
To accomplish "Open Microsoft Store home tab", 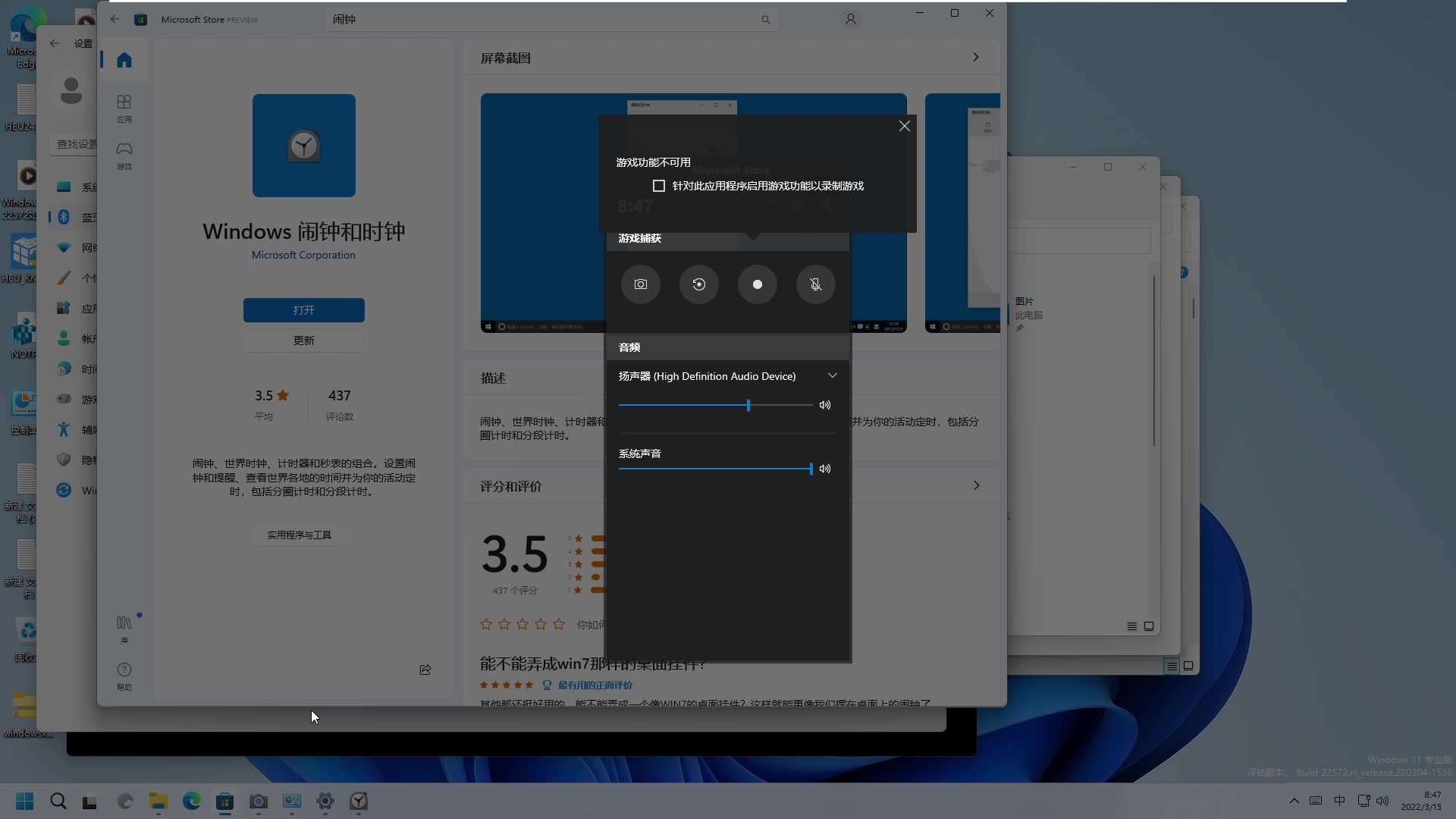I will [124, 60].
